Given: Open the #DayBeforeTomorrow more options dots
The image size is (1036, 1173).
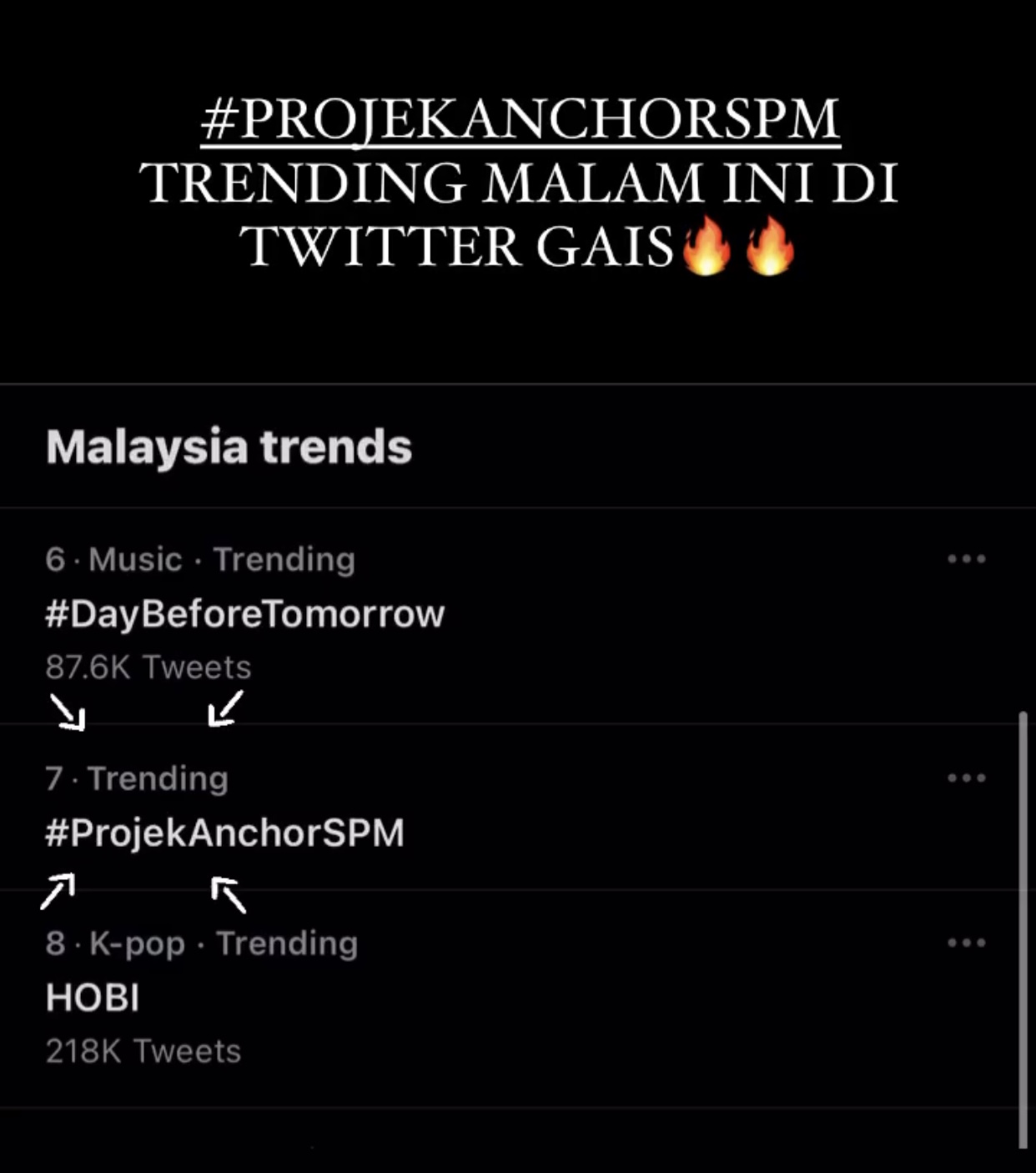Looking at the screenshot, I should pos(967,559).
